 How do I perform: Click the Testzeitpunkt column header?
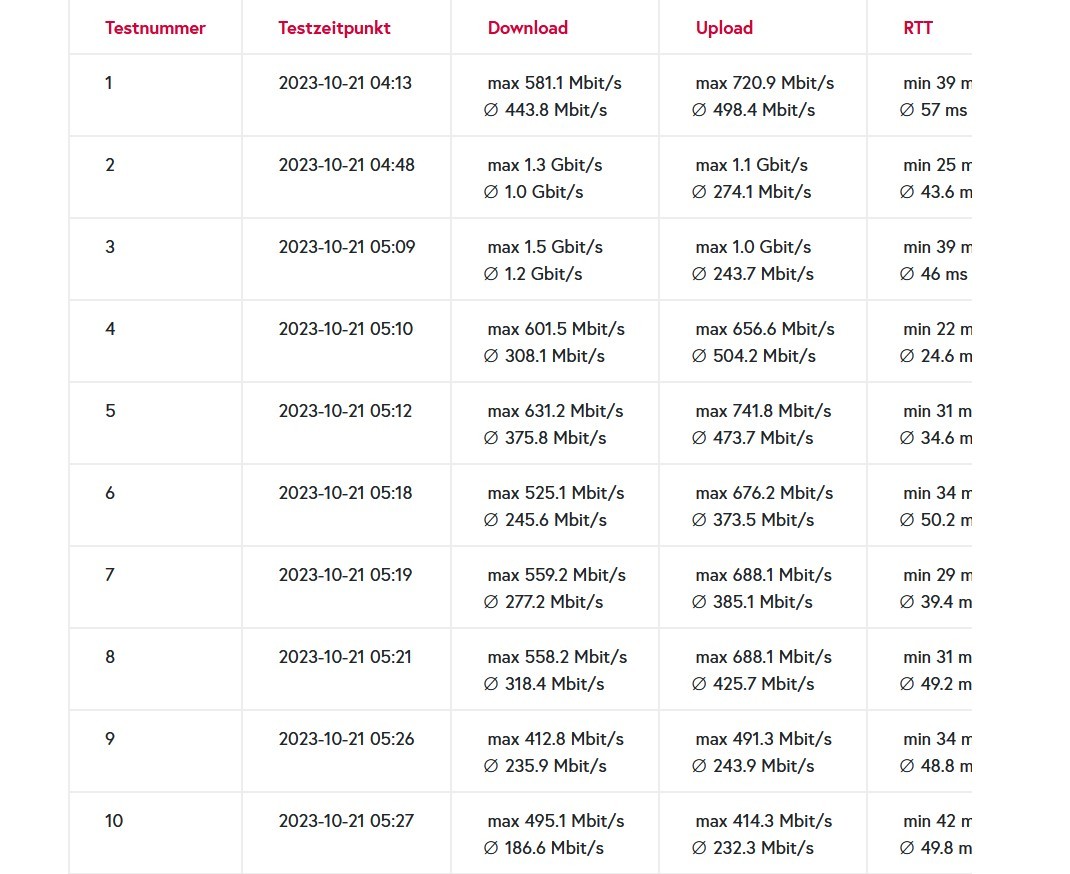point(334,28)
